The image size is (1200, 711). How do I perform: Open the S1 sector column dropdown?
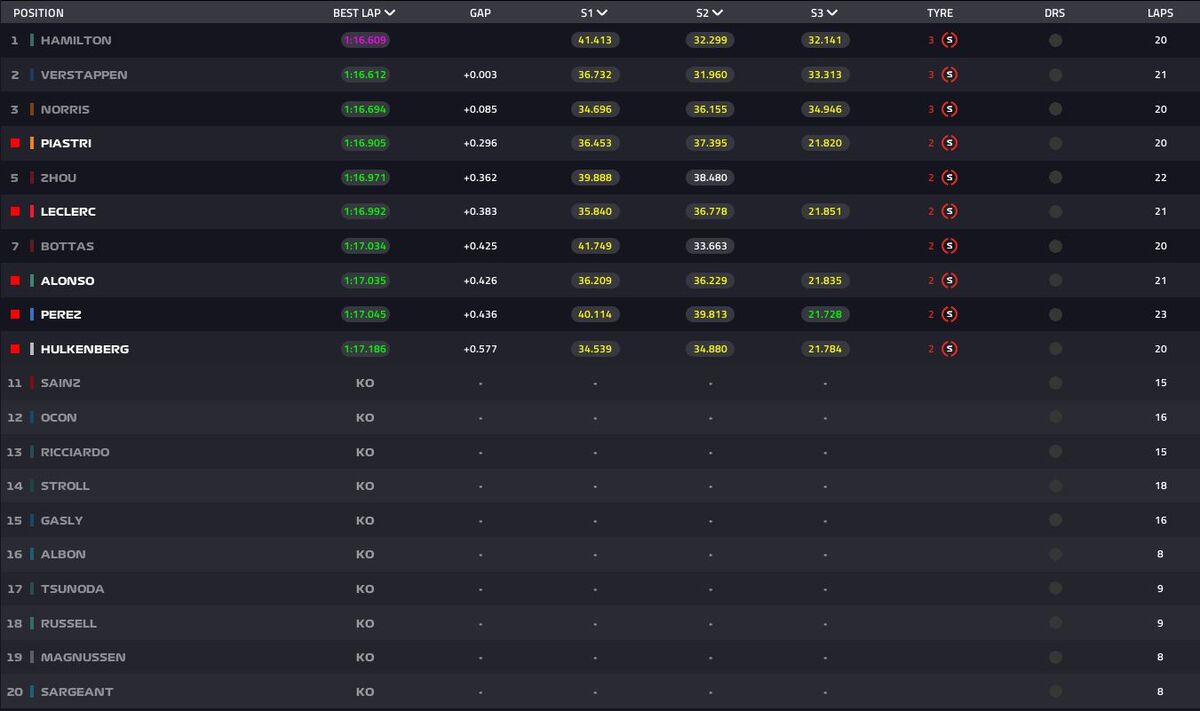click(x=603, y=13)
